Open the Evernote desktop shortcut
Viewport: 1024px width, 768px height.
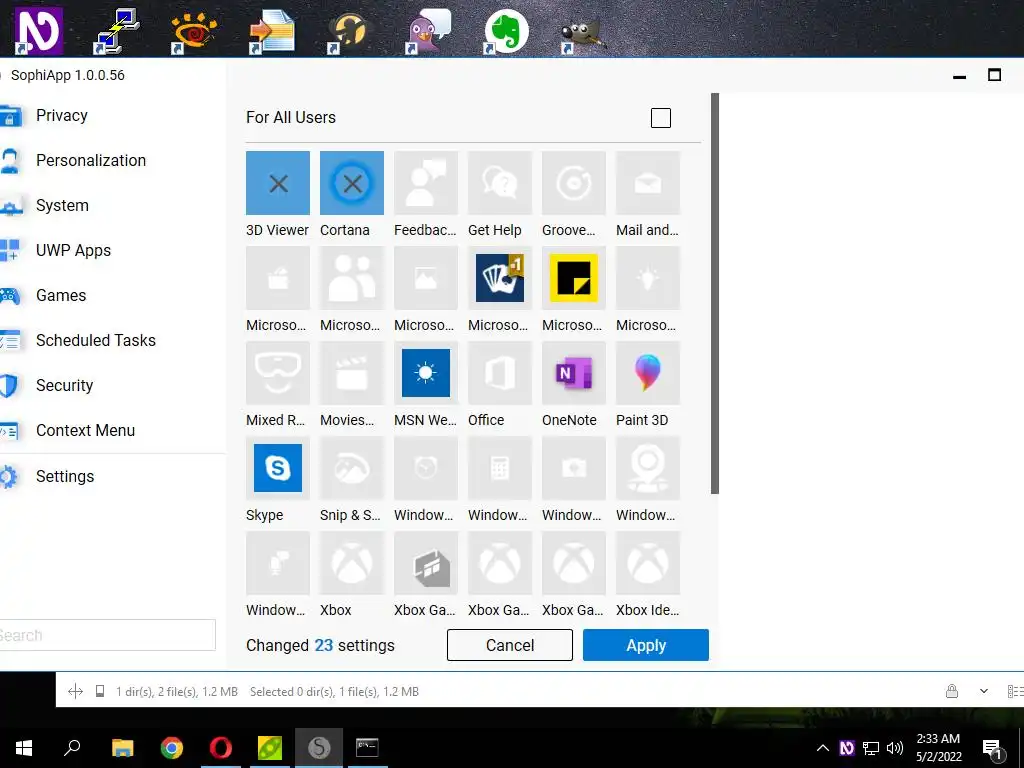click(506, 31)
